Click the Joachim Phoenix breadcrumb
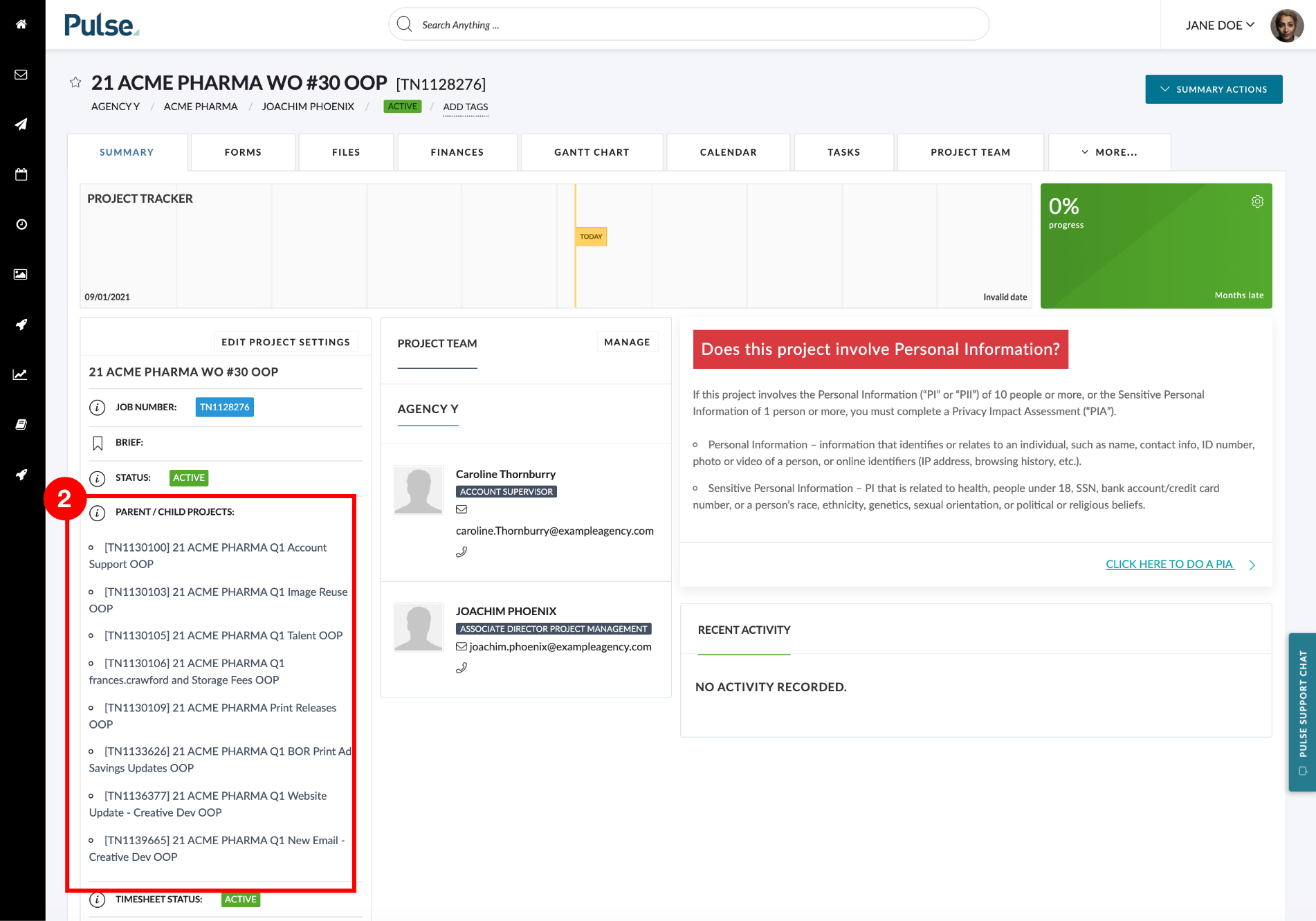The width and height of the screenshot is (1316, 921). click(308, 106)
